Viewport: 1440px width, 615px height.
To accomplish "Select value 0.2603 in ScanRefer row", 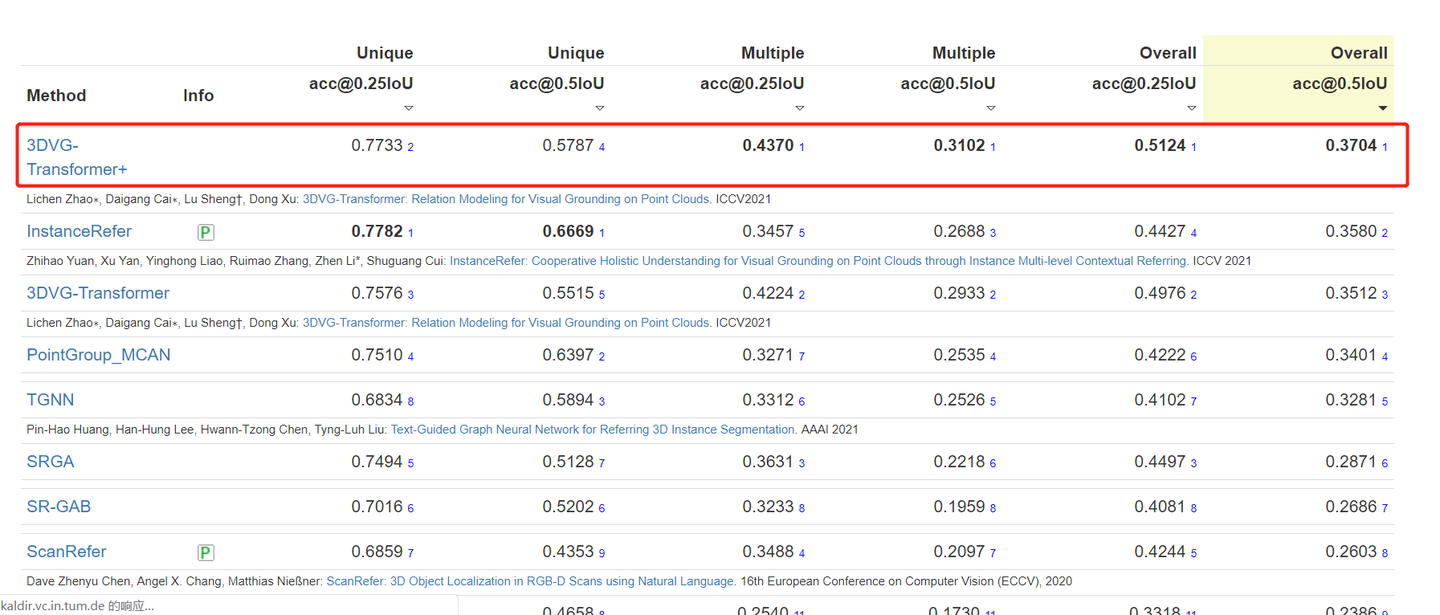I will pos(1351,551).
